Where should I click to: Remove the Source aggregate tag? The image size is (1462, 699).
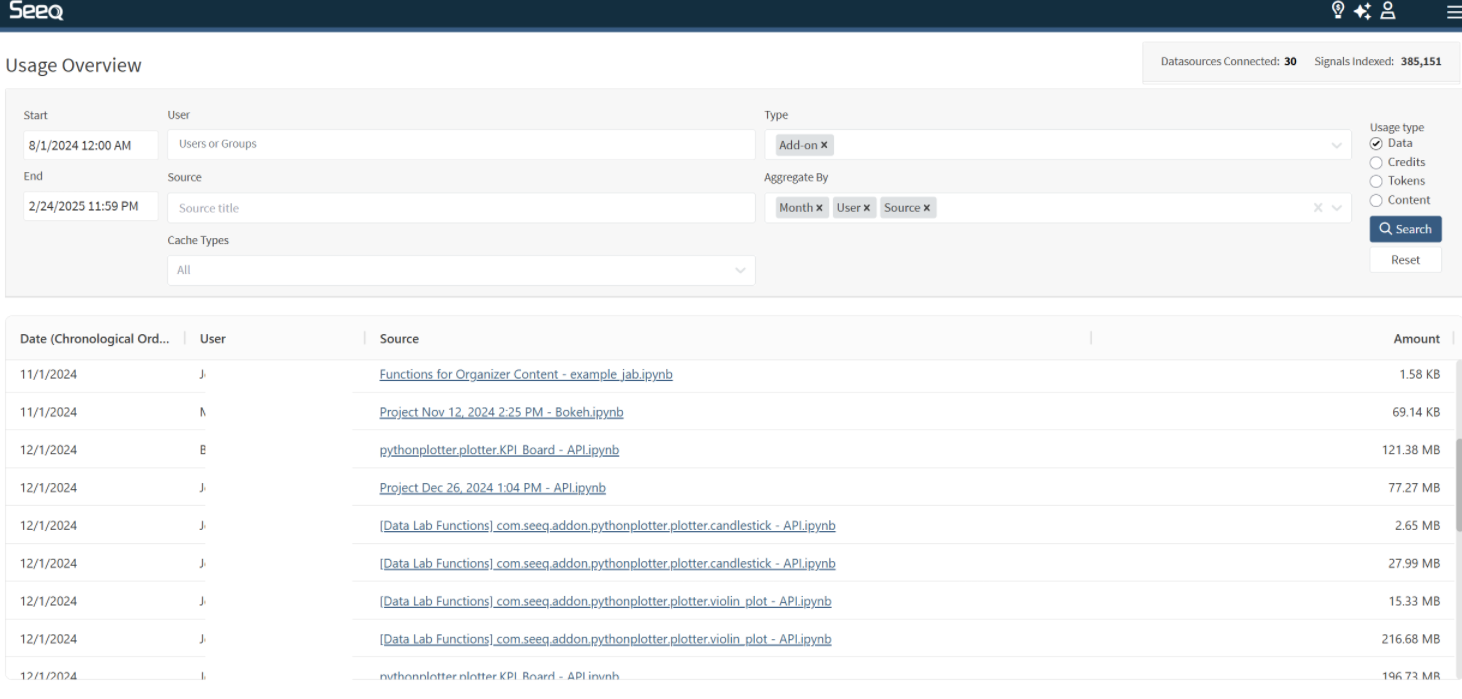[x=927, y=208]
